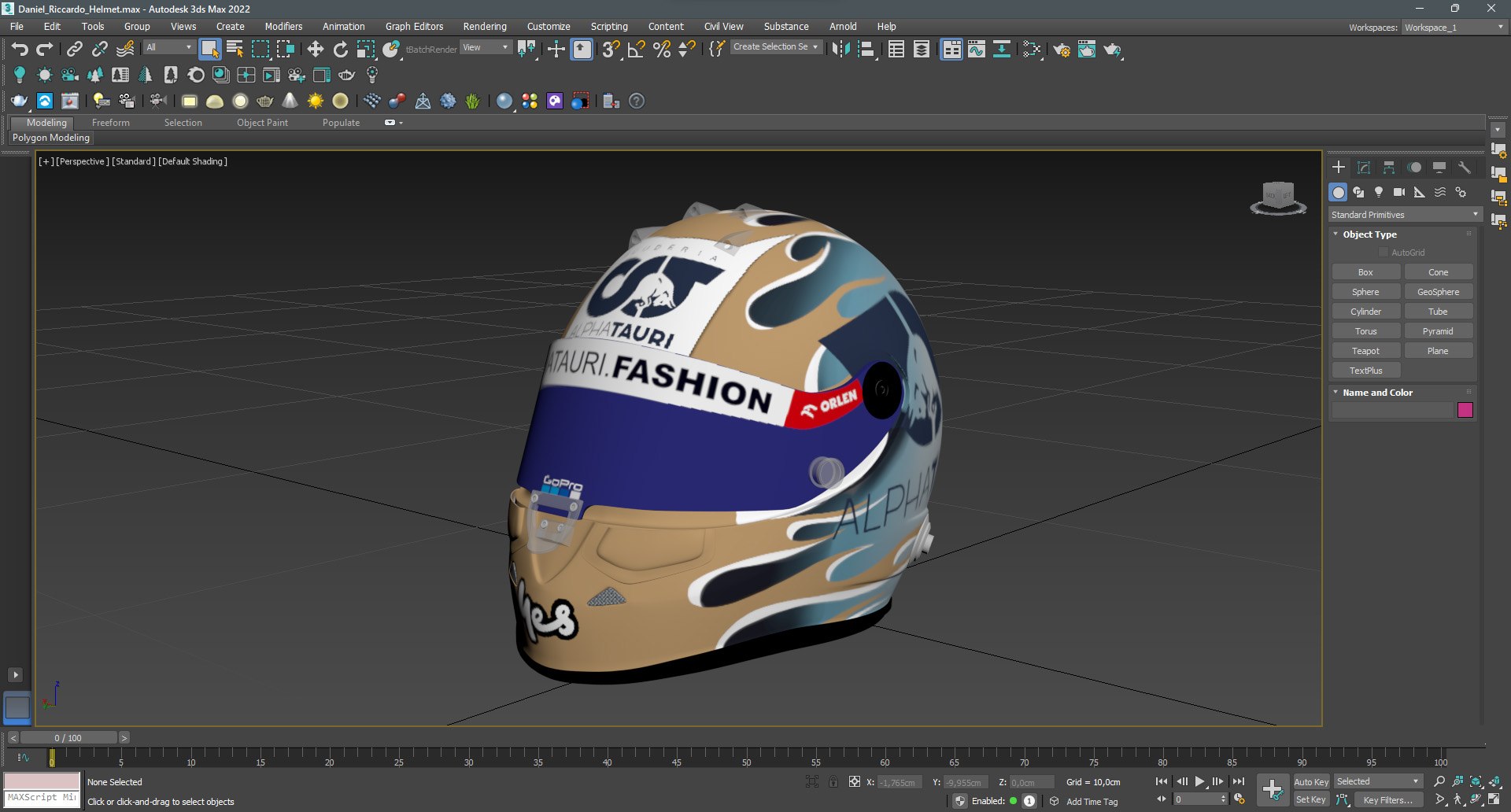Click the Unlink Selection icon
1511x812 pixels.
click(100, 50)
